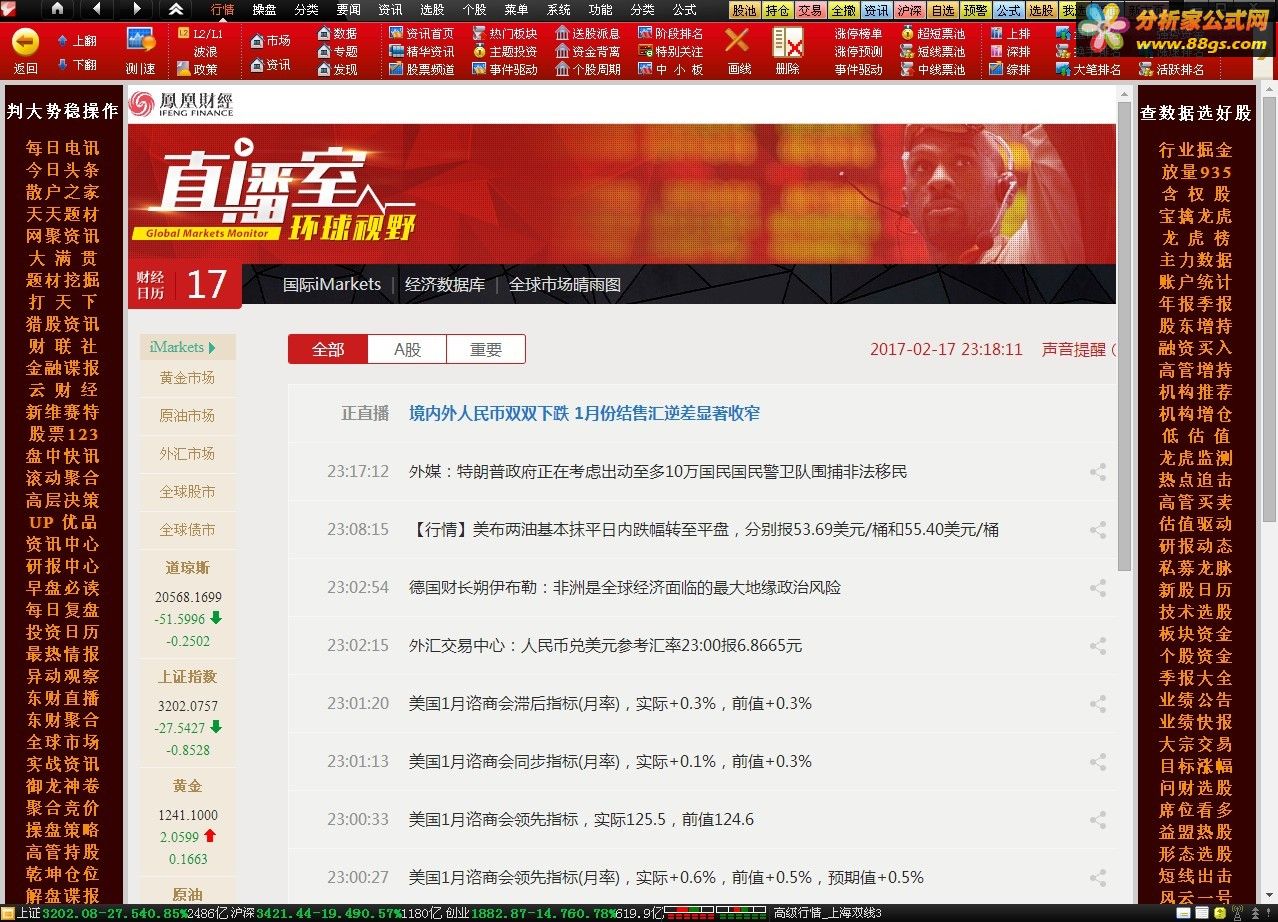Viewport: 1278px width, 922px height.
Task: Open 活跃排名 in the toolbar
Action: tap(1171, 70)
